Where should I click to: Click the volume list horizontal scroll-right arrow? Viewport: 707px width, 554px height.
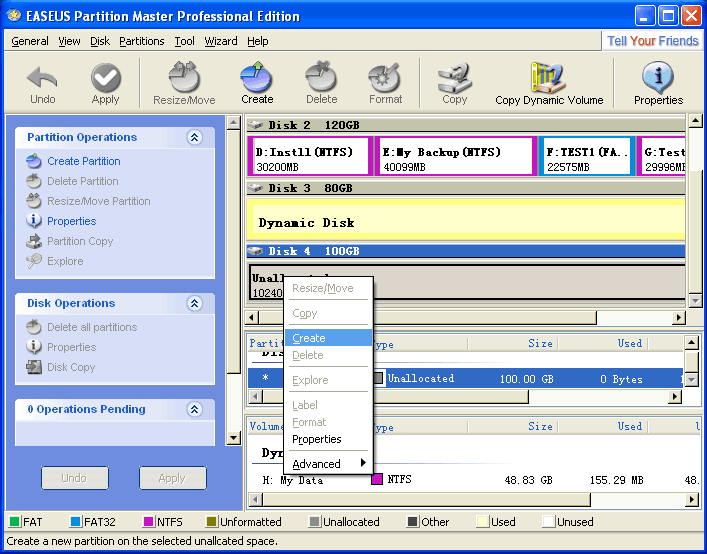(x=692, y=499)
